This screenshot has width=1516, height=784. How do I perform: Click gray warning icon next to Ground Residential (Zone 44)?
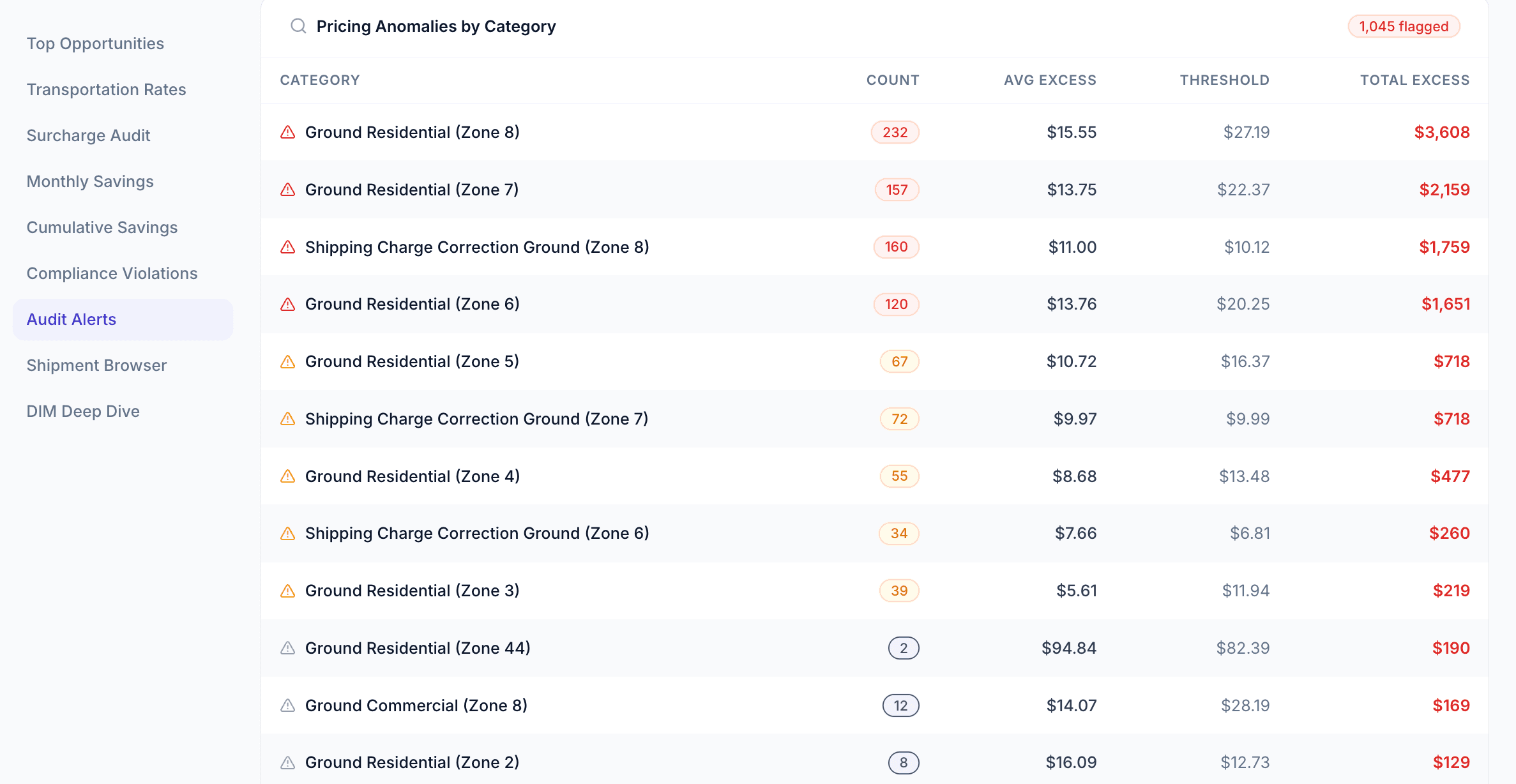tap(288, 647)
